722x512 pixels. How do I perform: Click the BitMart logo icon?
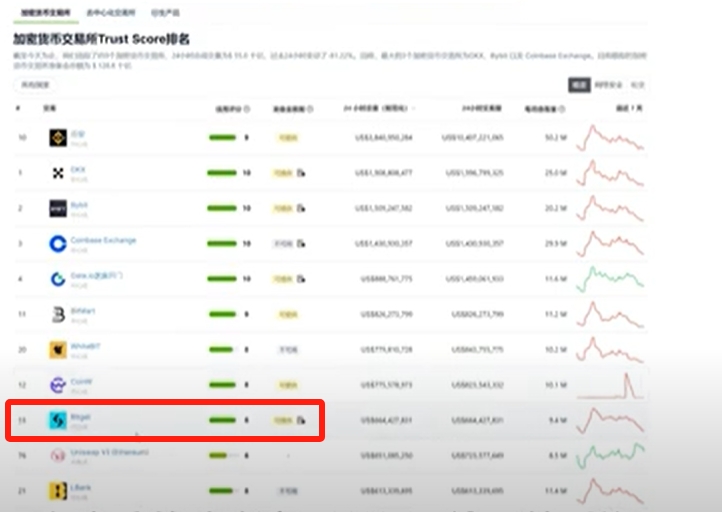(x=58, y=314)
